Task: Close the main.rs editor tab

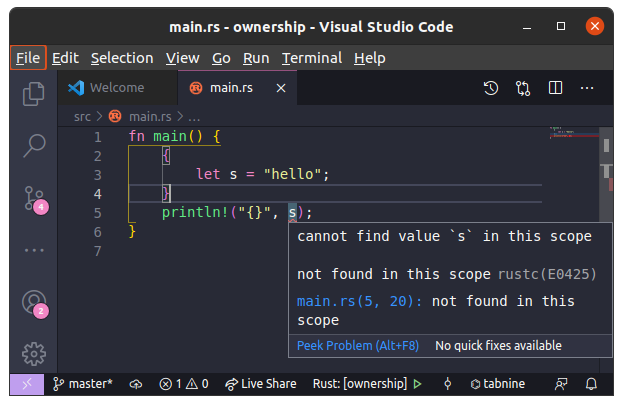Action: click(x=281, y=88)
